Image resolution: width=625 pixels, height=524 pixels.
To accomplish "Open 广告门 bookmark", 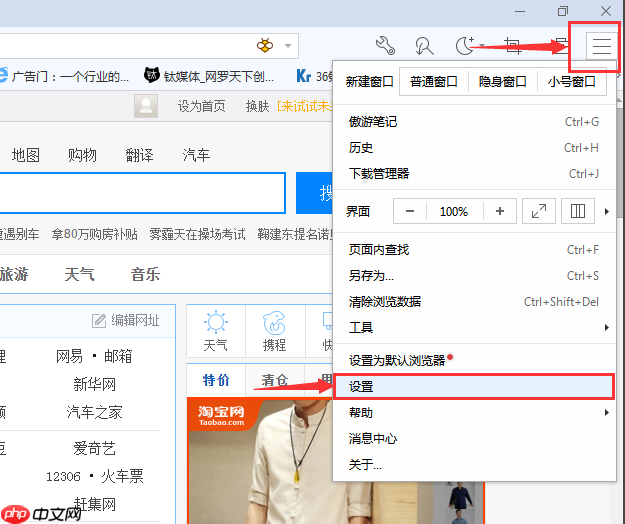I will (64, 76).
